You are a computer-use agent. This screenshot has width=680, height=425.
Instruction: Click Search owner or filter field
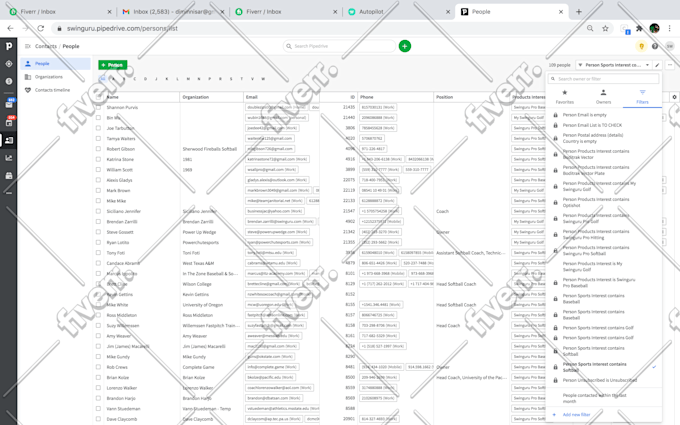(603, 79)
